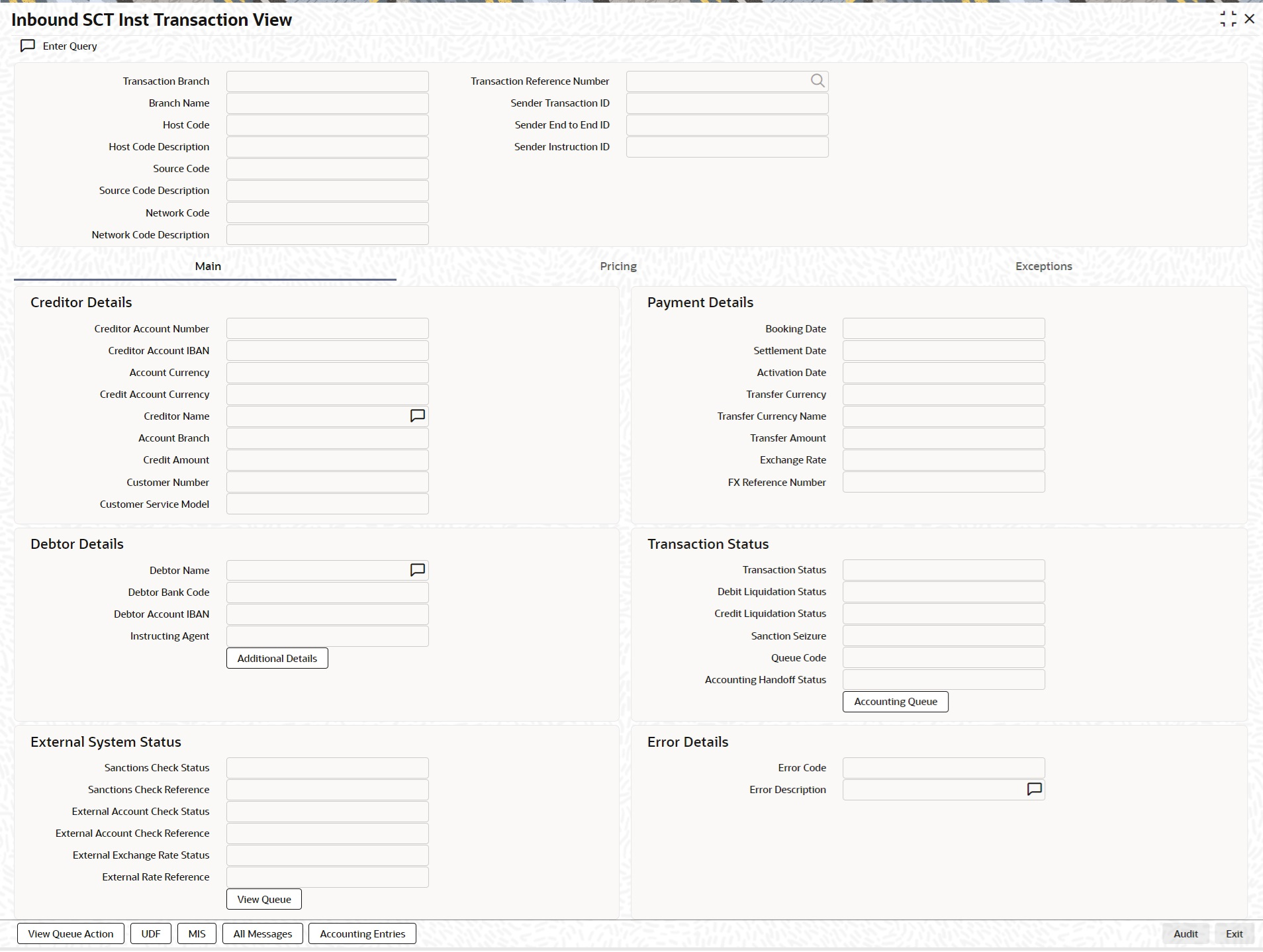The height and width of the screenshot is (952, 1263).
Task: Click the Network Code Description field
Action: [x=328, y=234]
